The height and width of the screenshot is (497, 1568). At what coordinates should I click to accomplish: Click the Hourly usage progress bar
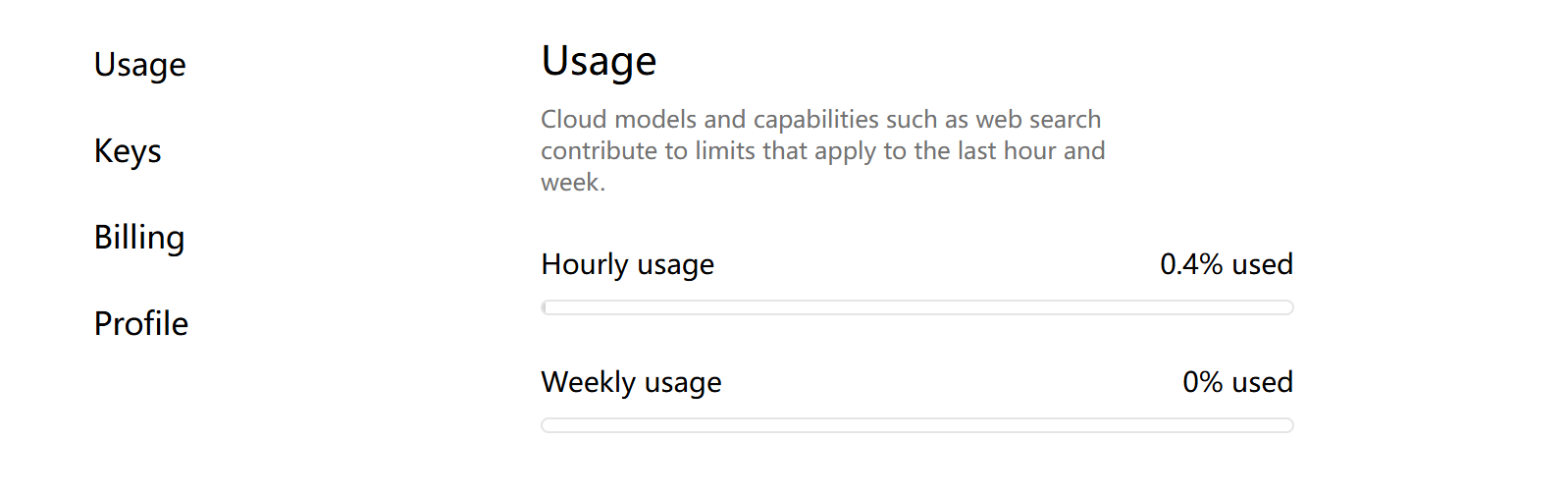point(917,307)
